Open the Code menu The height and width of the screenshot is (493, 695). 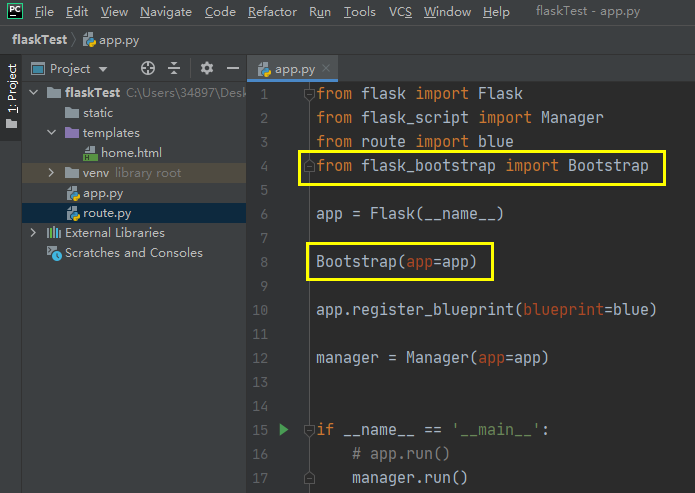220,12
